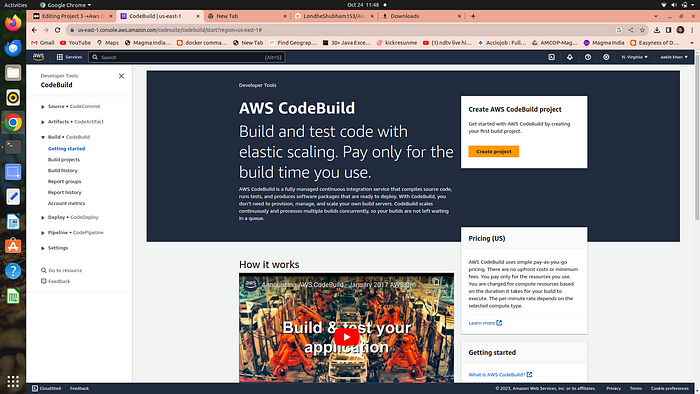700x394 pixels.
Task: Open the notifications bell
Action: 570,57
